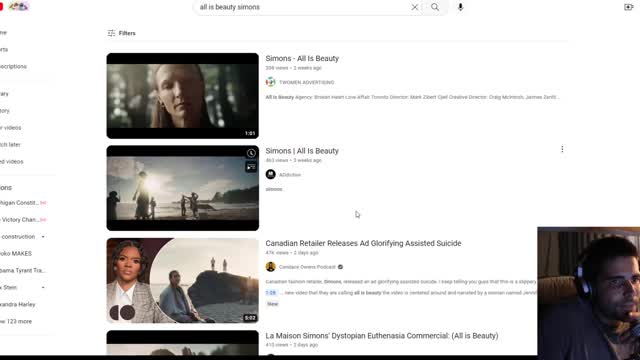Play the 'Simons - All Is Beauty' thumbnail
Screen dimensions: 640x360
[182, 96]
